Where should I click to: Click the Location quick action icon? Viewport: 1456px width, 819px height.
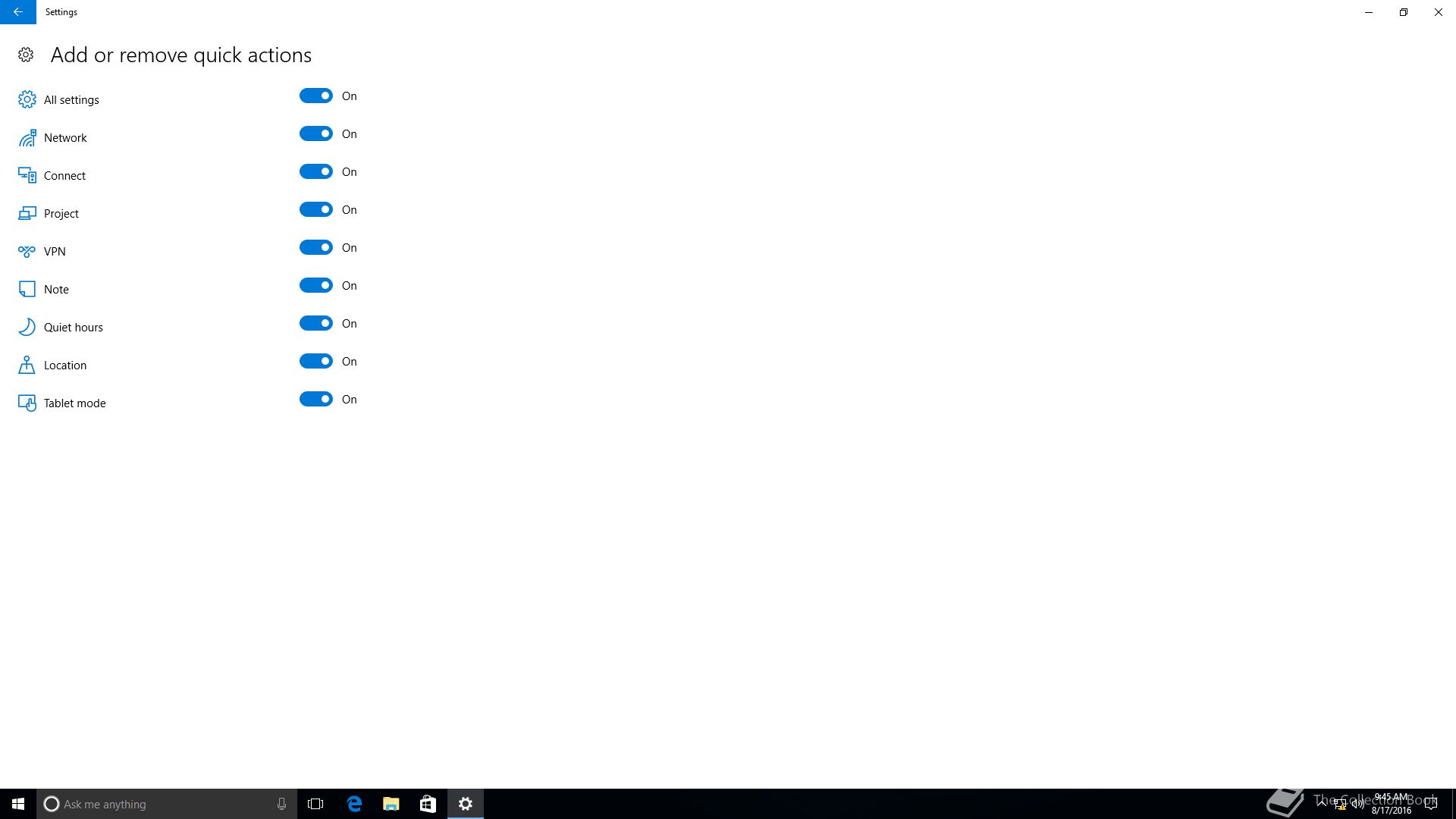[x=27, y=366]
